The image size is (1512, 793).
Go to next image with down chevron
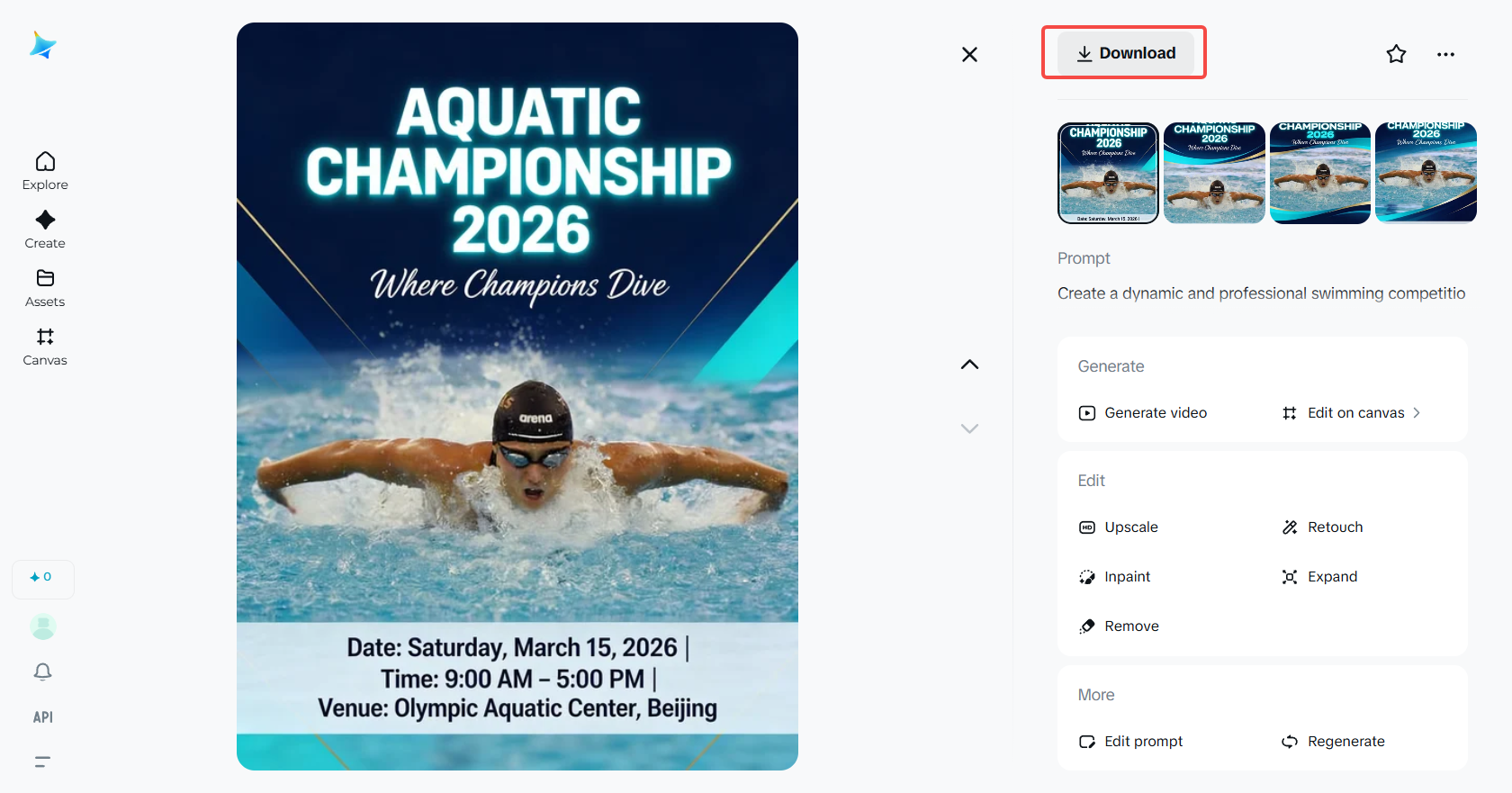pos(969,428)
